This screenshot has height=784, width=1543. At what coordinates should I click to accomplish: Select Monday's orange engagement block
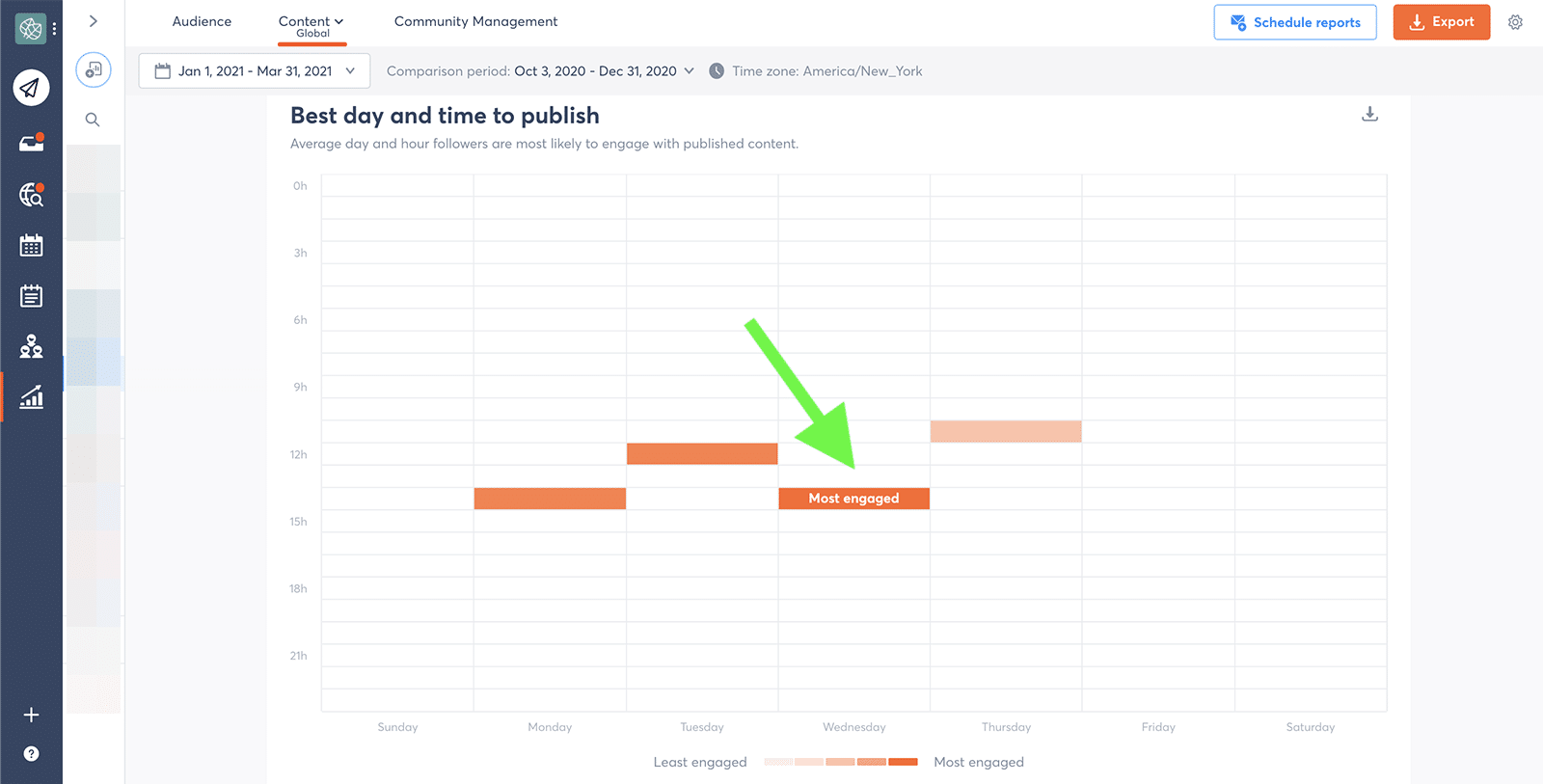(x=550, y=499)
